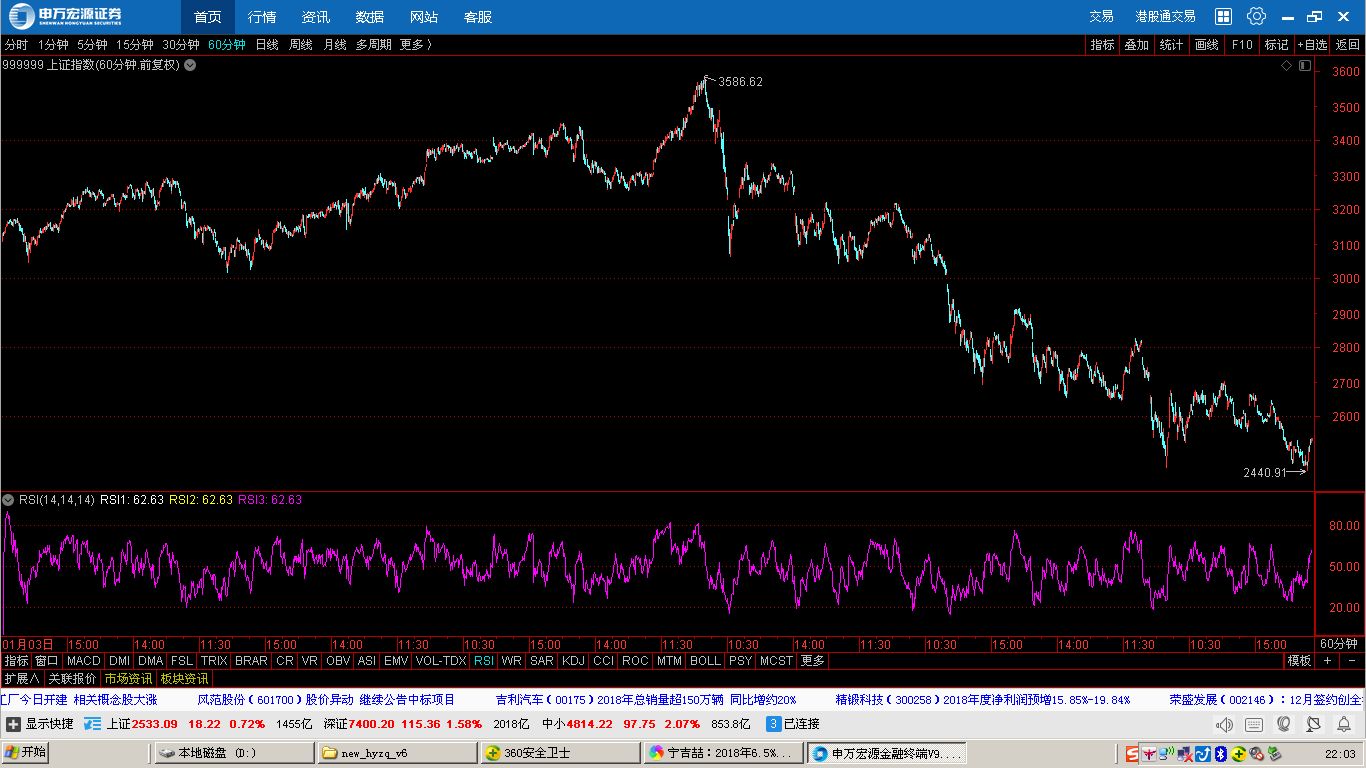Viewport: 1366px width, 768px height.
Task: Click the red winged tray icon
Action: coord(1149,753)
